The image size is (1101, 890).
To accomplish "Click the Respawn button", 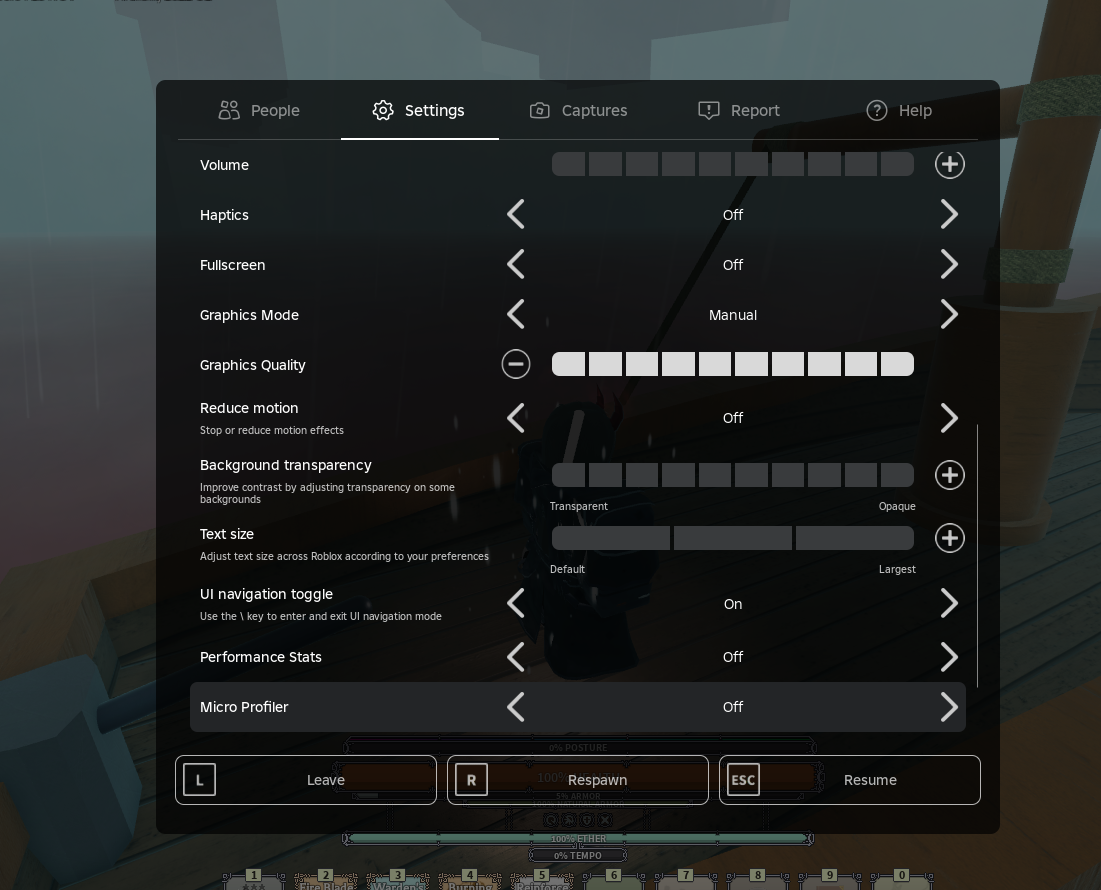I will tap(578, 780).
